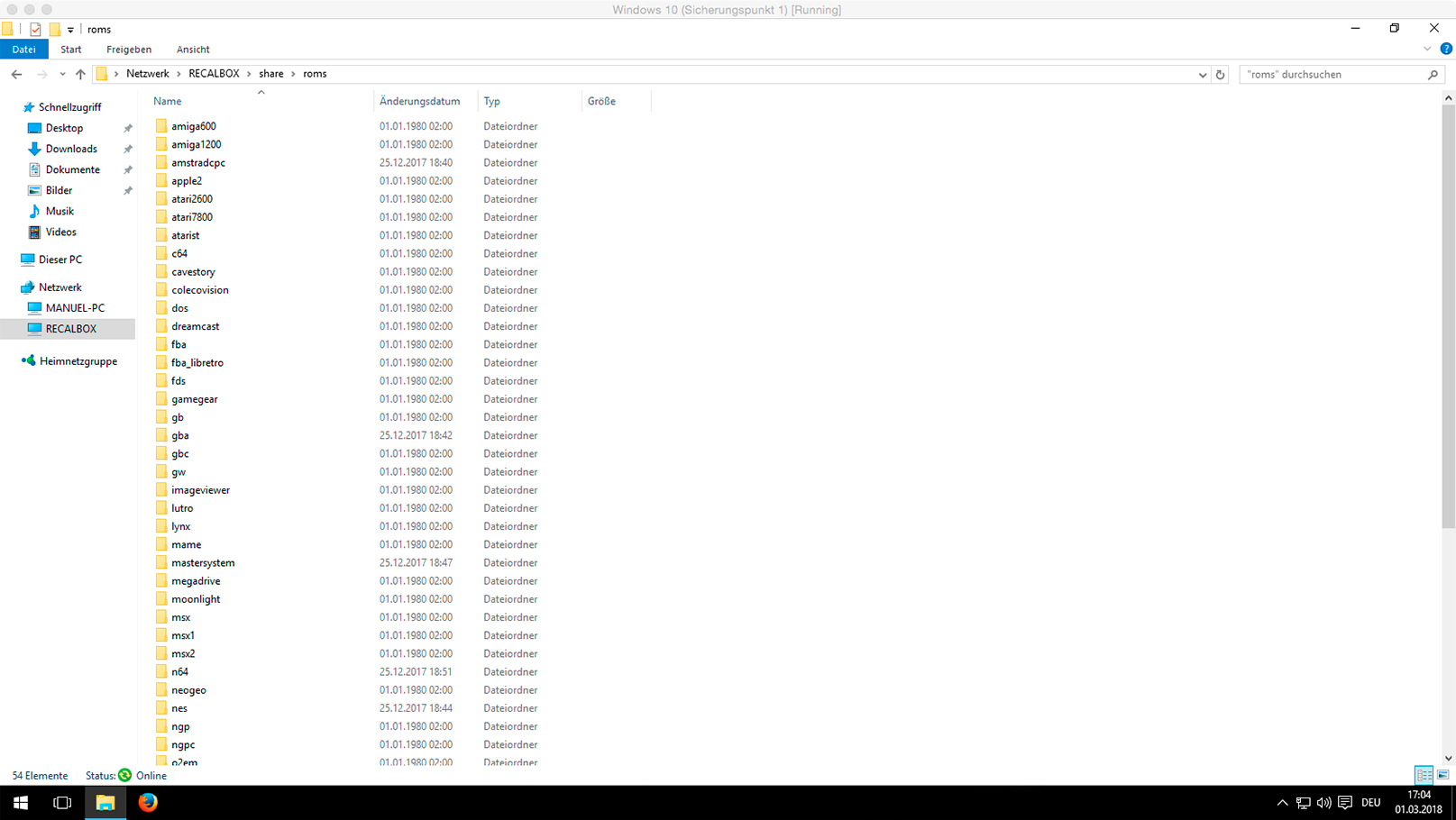Viewport: 1456px width, 820px height.
Task: Select Netzwerk in navigation pane
Action: point(60,287)
